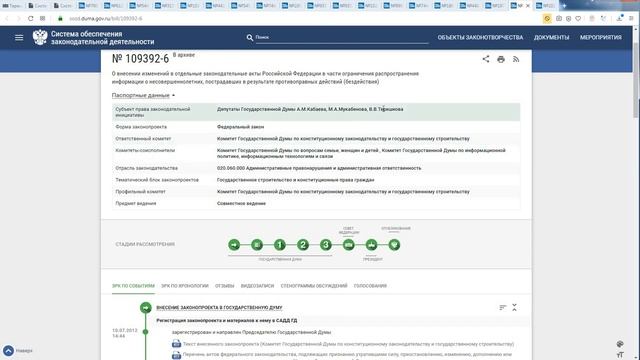Click Регистрация законопроекта и материалов event title

pyautogui.click(x=227, y=320)
